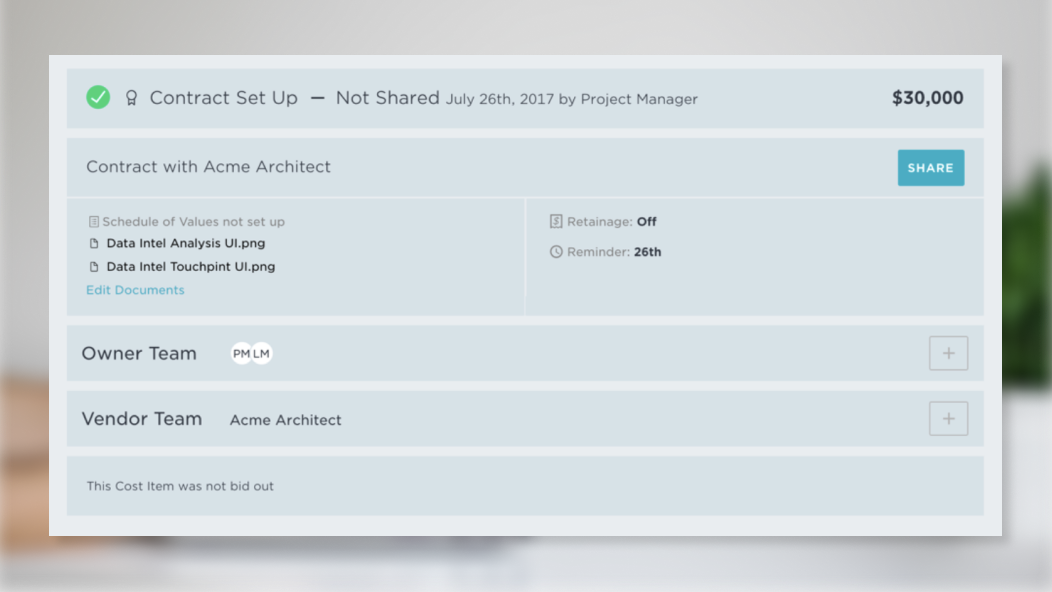Click the Reminder clock icon

tap(556, 252)
